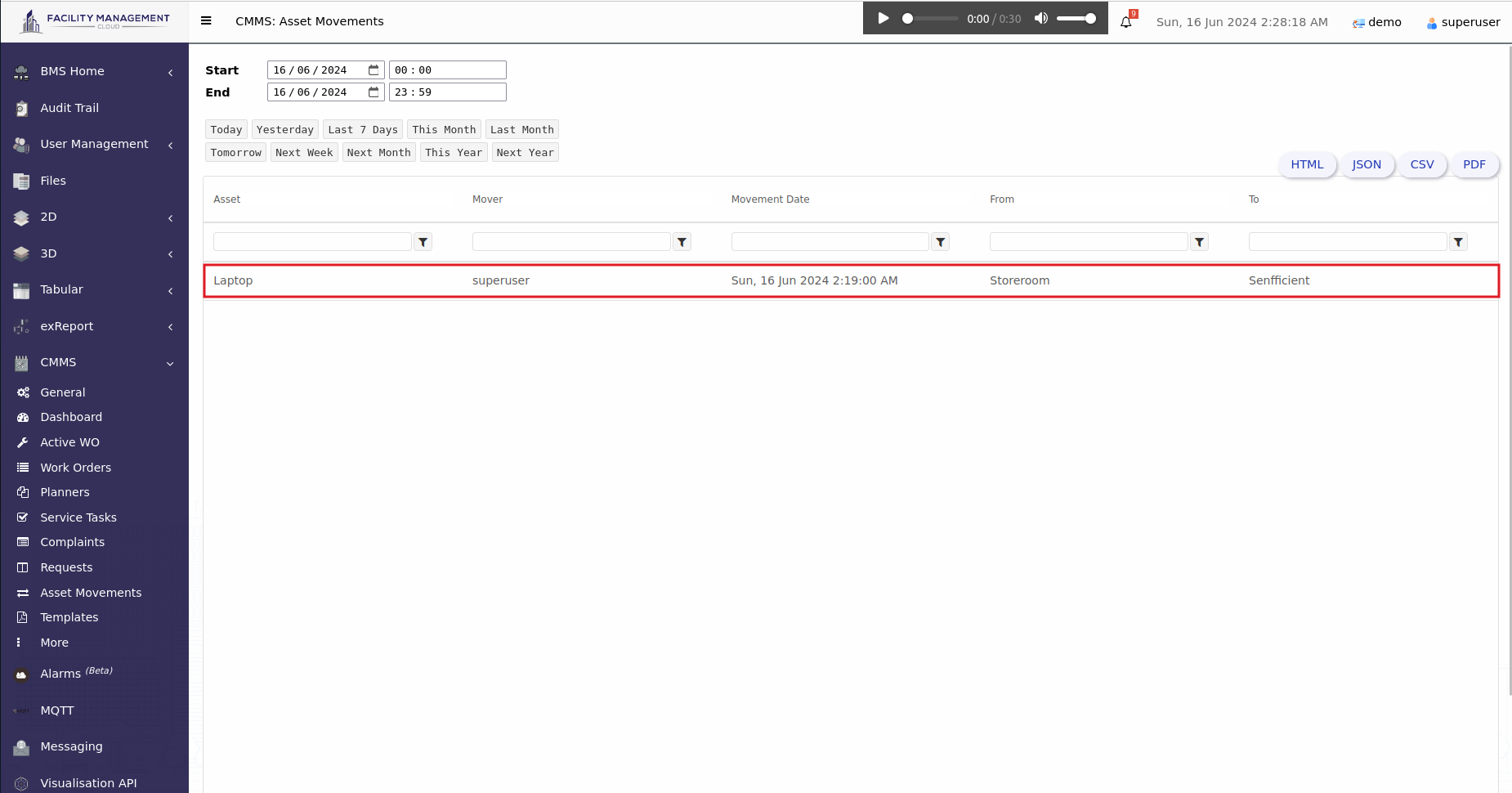The width and height of the screenshot is (1512, 793).
Task: Play the audio player
Action: (x=883, y=18)
